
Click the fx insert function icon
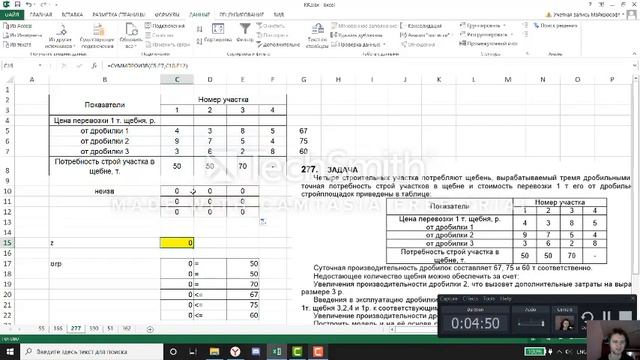click(x=94, y=66)
